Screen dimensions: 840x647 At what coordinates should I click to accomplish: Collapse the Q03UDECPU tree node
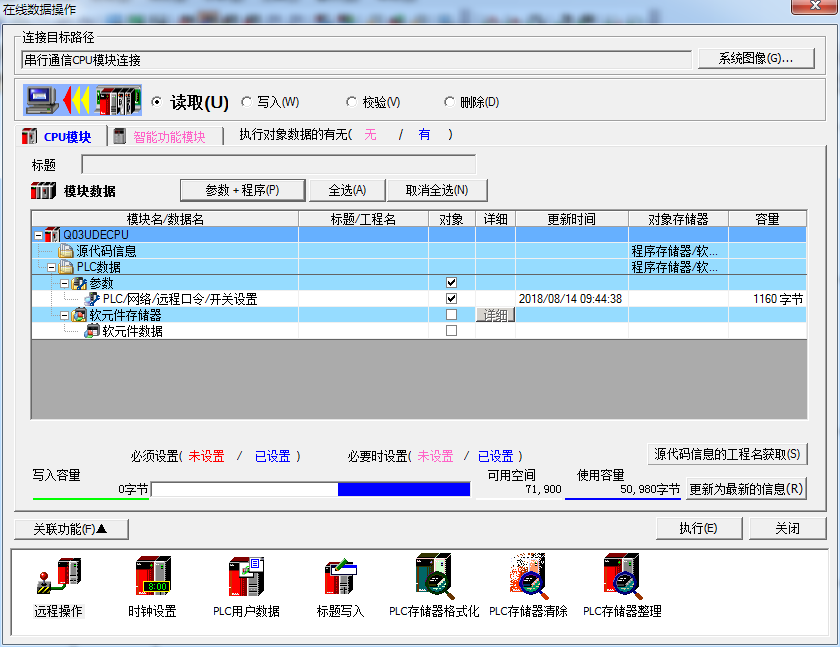pos(38,235)
